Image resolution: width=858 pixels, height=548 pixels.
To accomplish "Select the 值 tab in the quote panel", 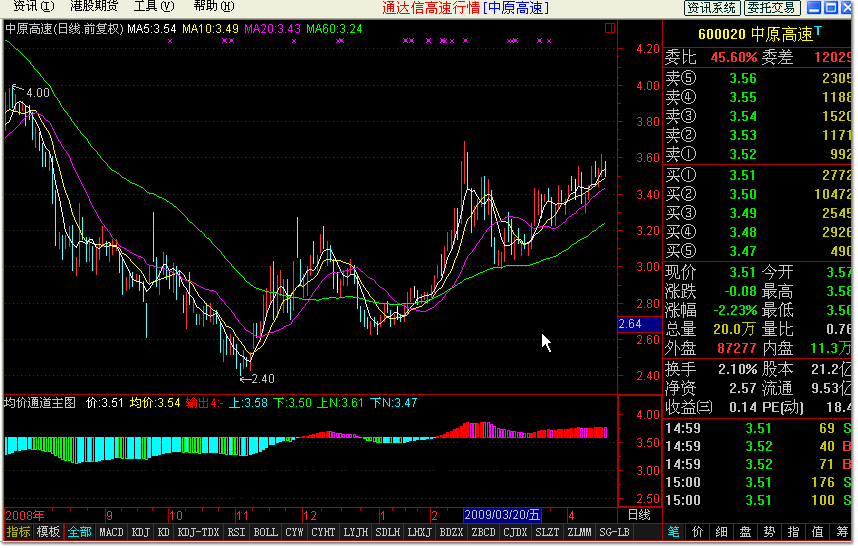I will 818,532.
